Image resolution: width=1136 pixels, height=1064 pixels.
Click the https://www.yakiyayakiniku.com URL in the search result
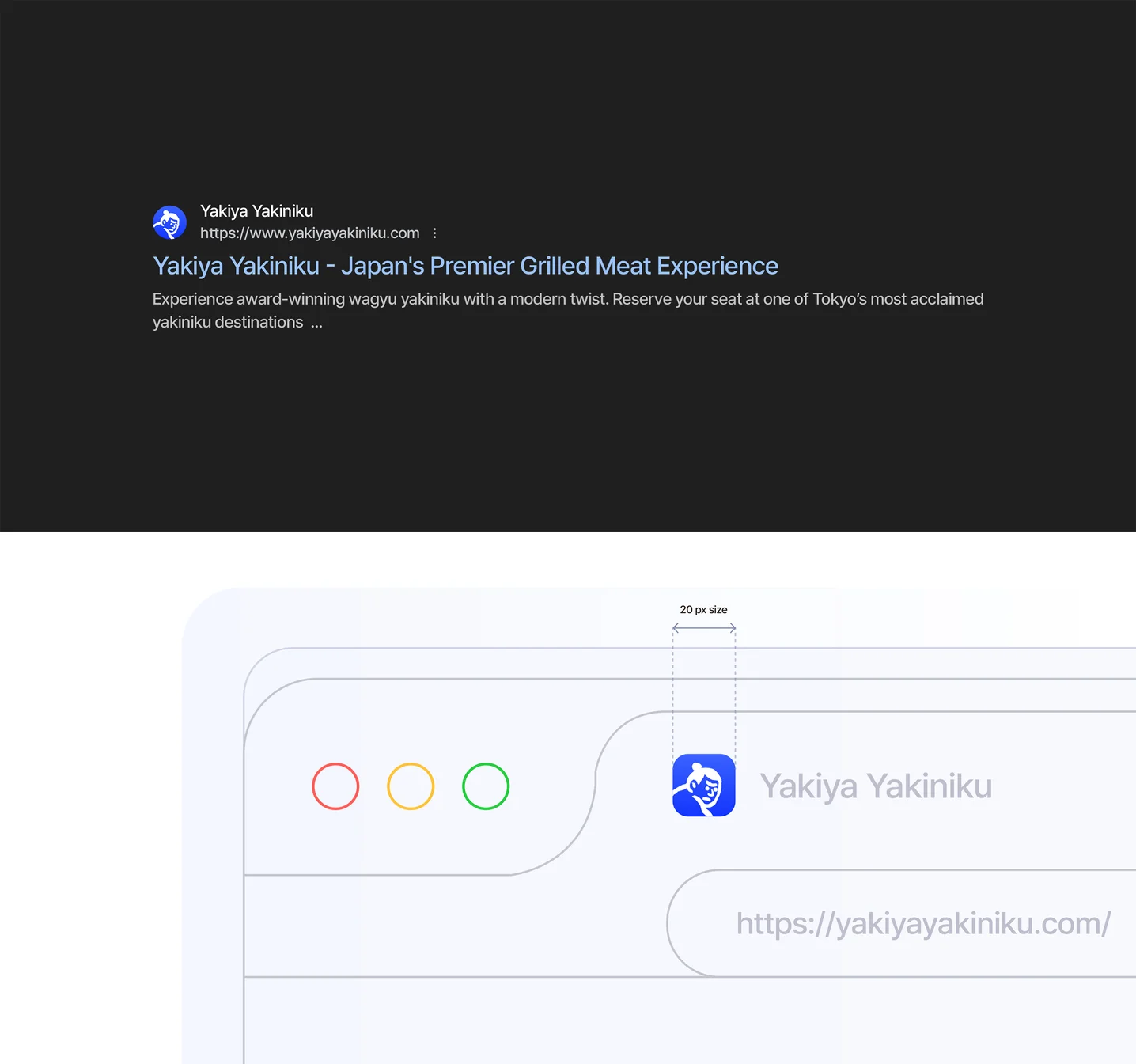click(x=309, y=233)
